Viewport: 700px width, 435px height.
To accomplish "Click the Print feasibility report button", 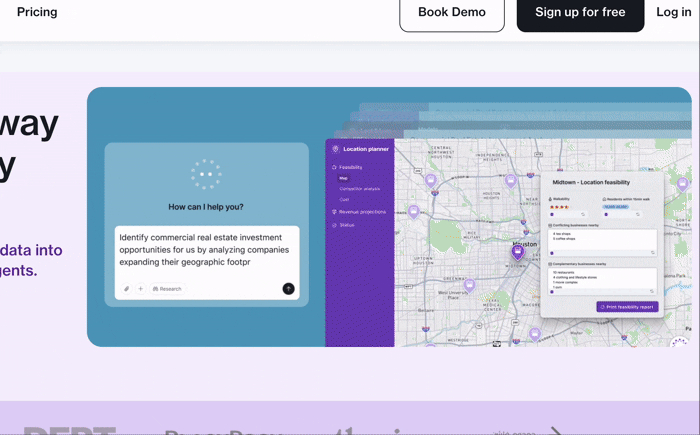I will coord(627,307).
